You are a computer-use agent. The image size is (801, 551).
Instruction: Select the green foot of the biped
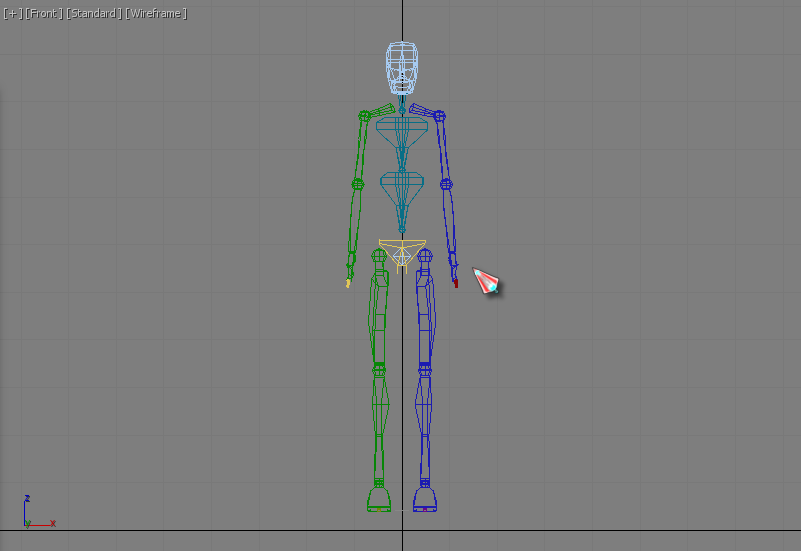379,499
